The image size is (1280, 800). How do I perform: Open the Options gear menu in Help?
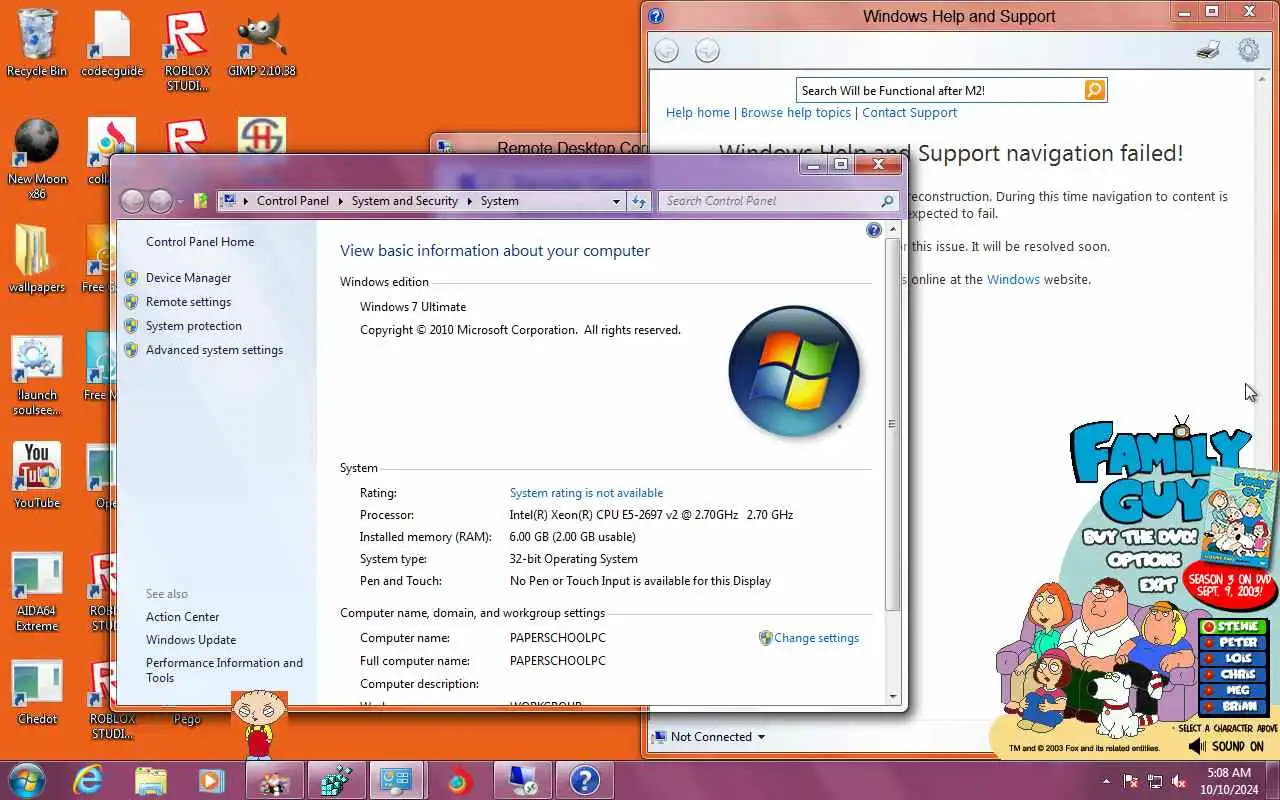coord(1249,50)
